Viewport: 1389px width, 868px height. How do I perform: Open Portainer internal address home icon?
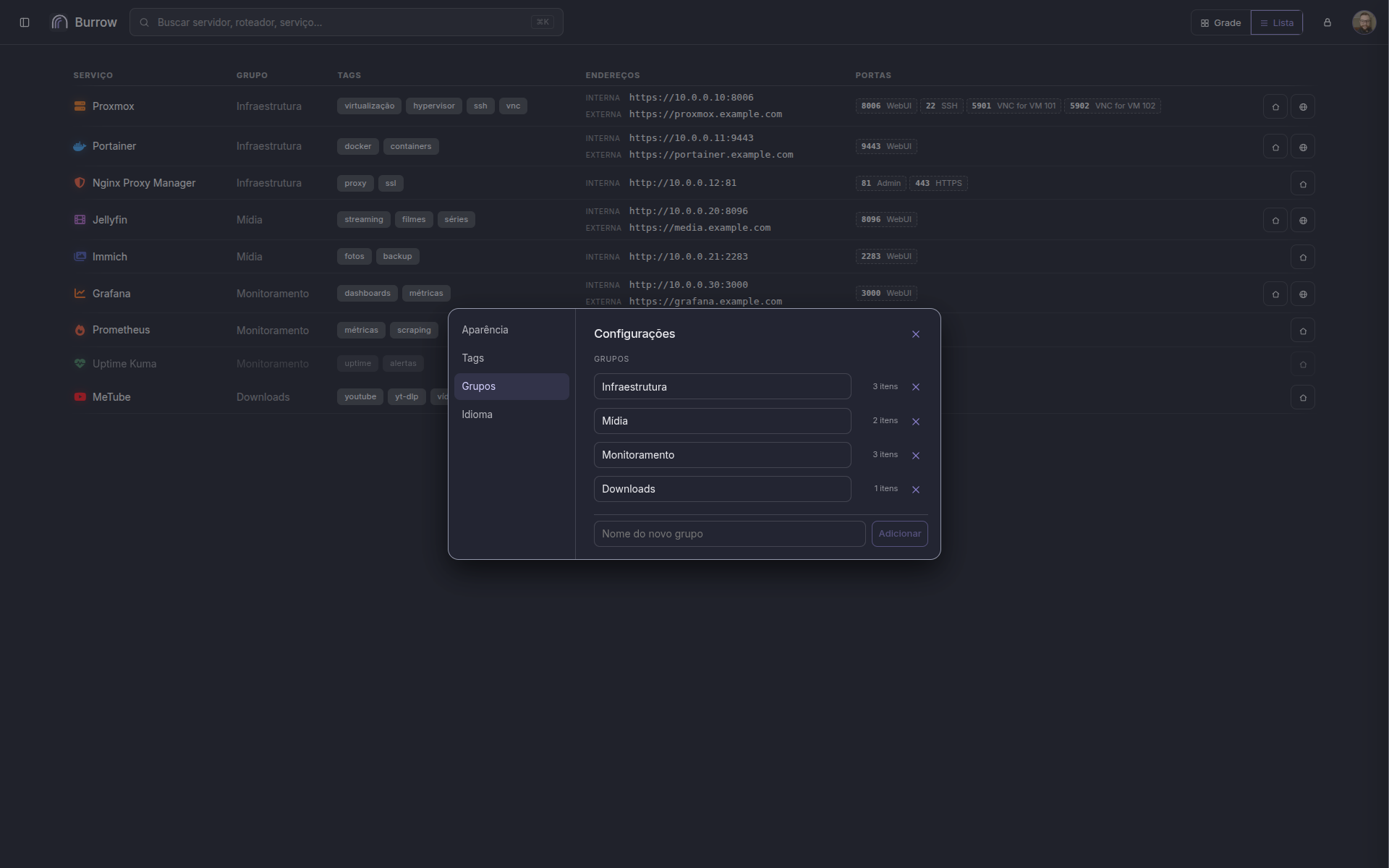click(x=1275, y=148)
